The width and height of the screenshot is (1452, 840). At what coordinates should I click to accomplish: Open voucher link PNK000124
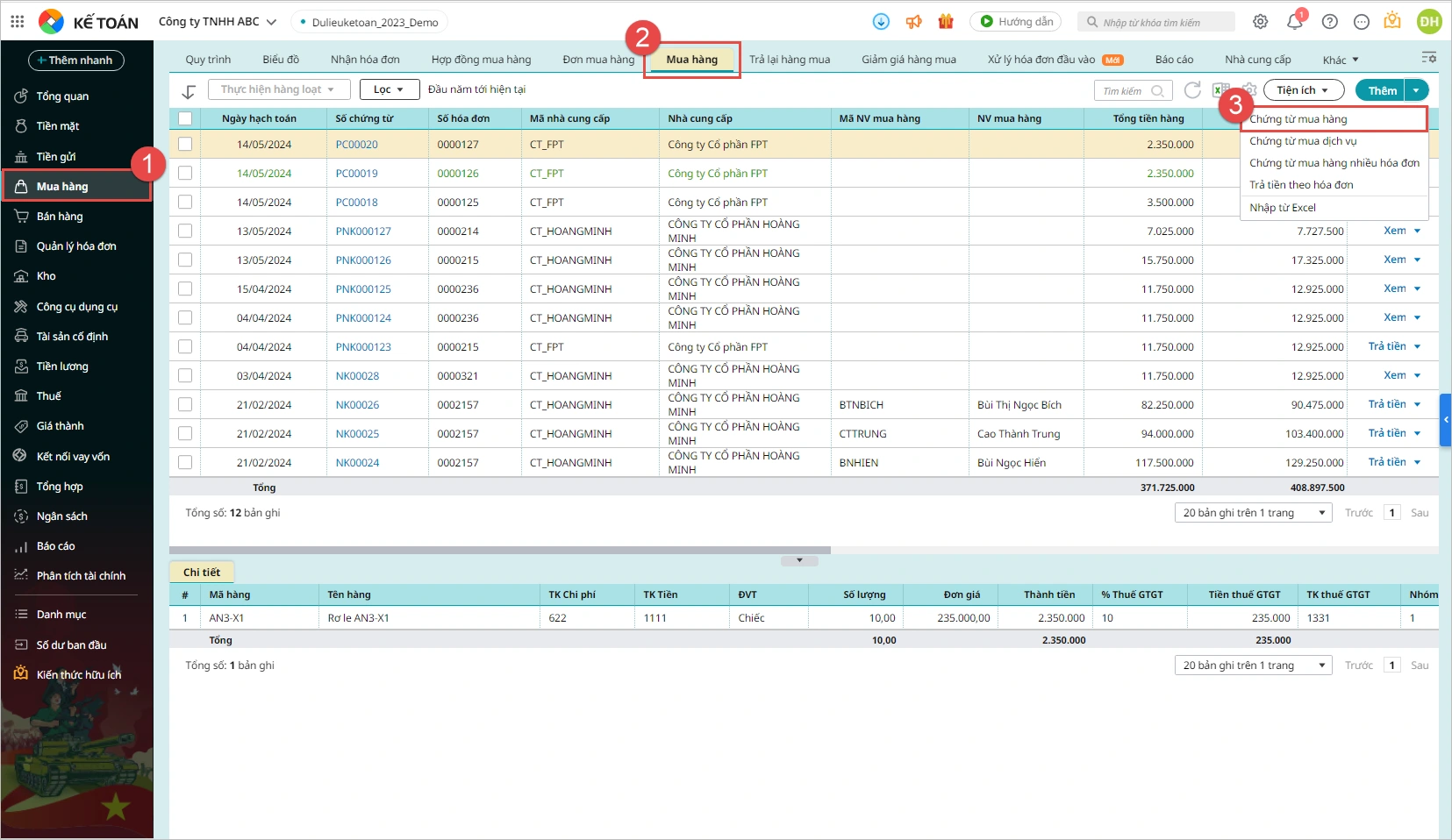[x=363, y=318]
